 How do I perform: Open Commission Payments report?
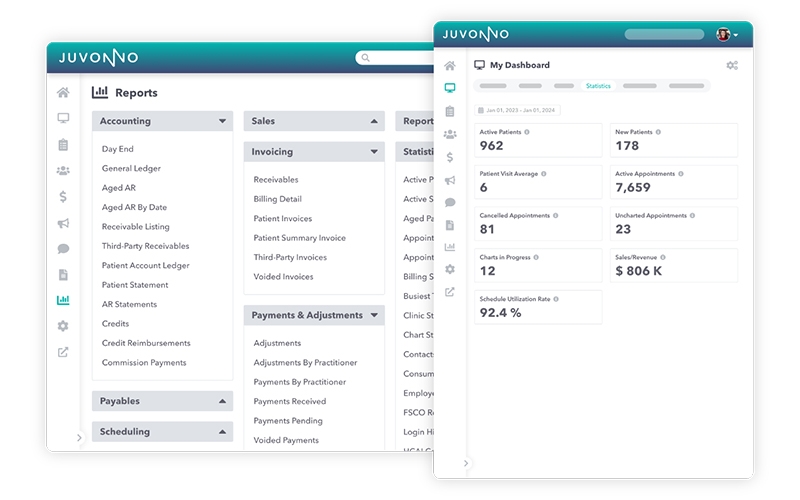pyautogui.click(x=144, y=362)
